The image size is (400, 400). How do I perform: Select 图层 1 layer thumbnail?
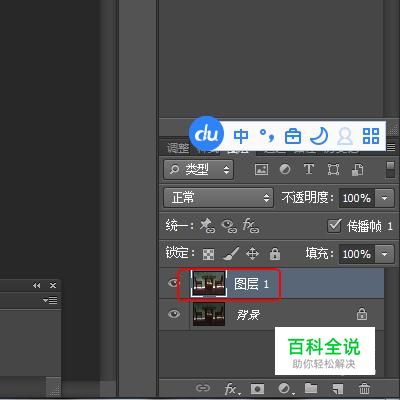point(209,283)
